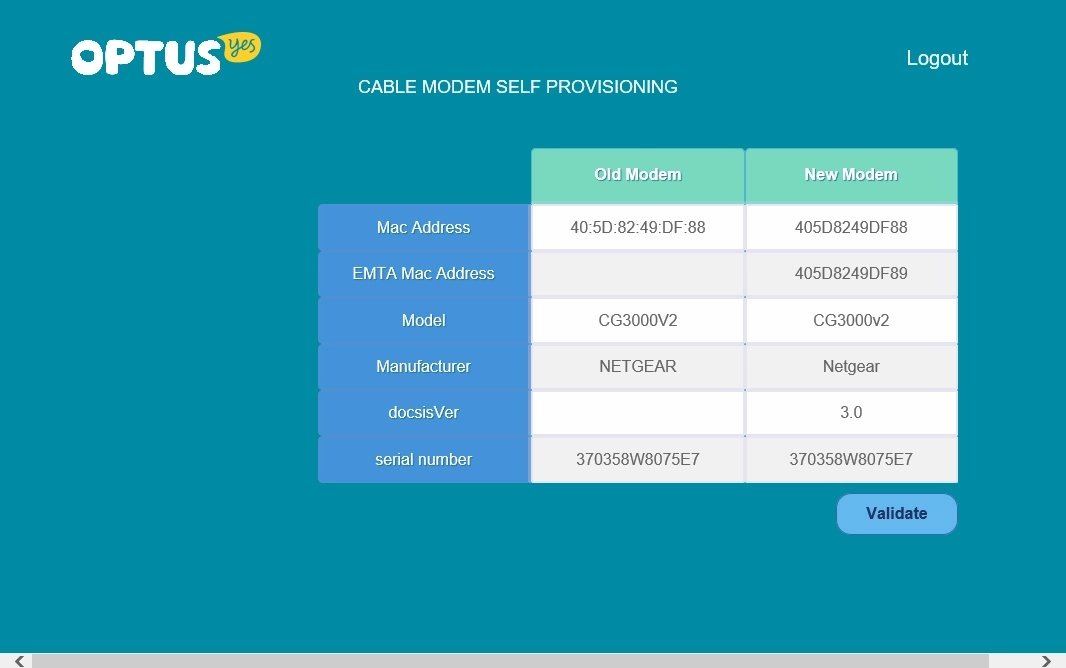Select docsisVer value 3.0
The height and width of the screenshot is (668, 1066).
pyautogui.click(x=851, y=412)
